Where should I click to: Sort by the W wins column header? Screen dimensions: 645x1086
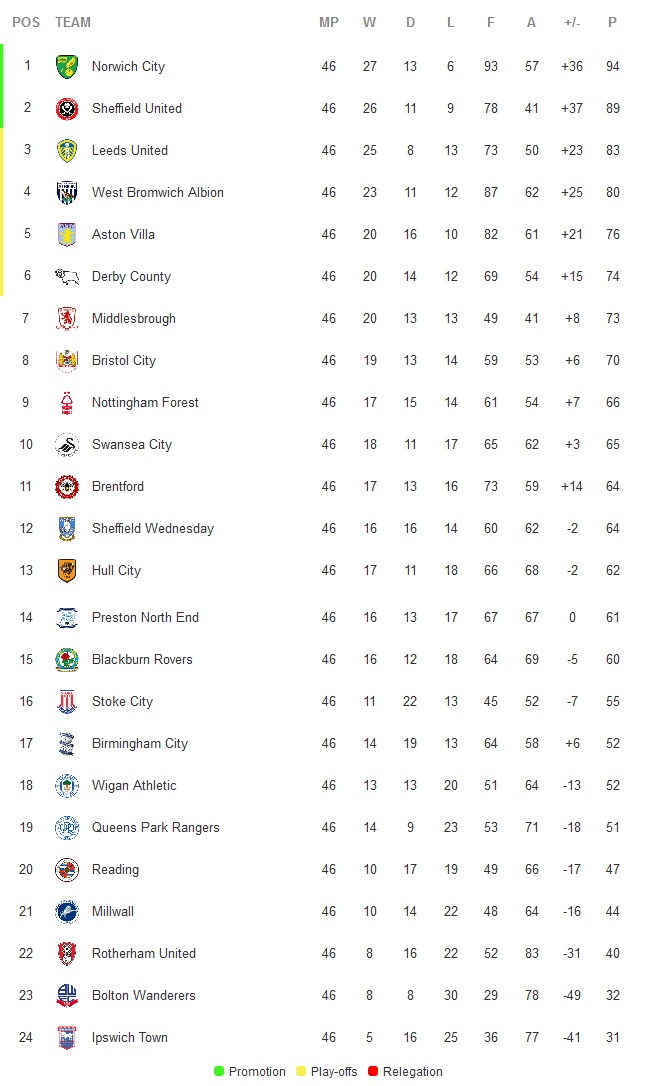coord(370,22)
